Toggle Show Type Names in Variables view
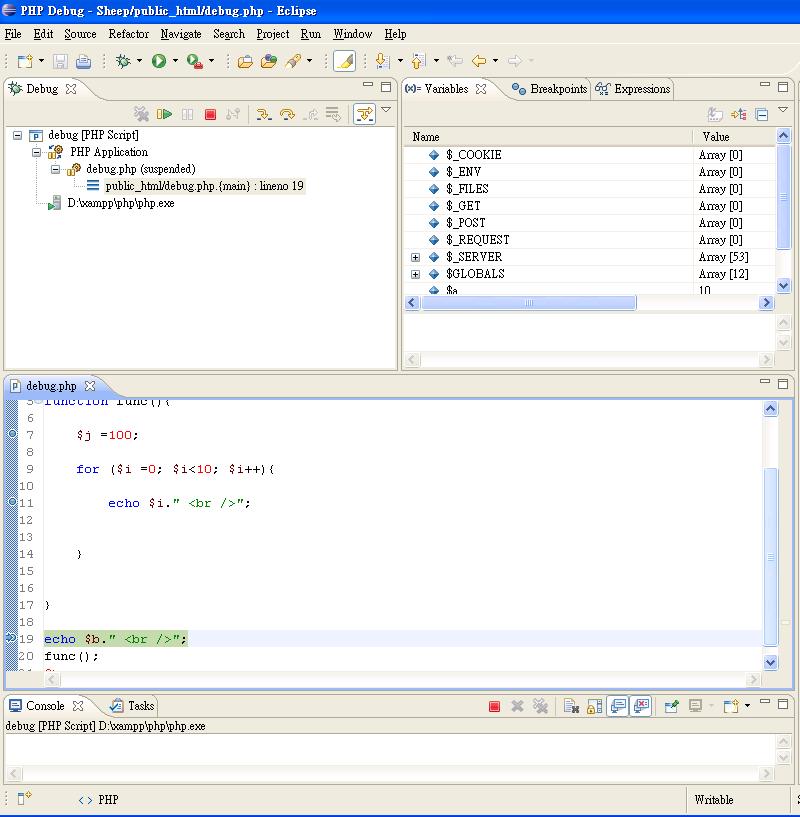Image resolution: width=800 pixels, height=817 pixels. (715, 114)
